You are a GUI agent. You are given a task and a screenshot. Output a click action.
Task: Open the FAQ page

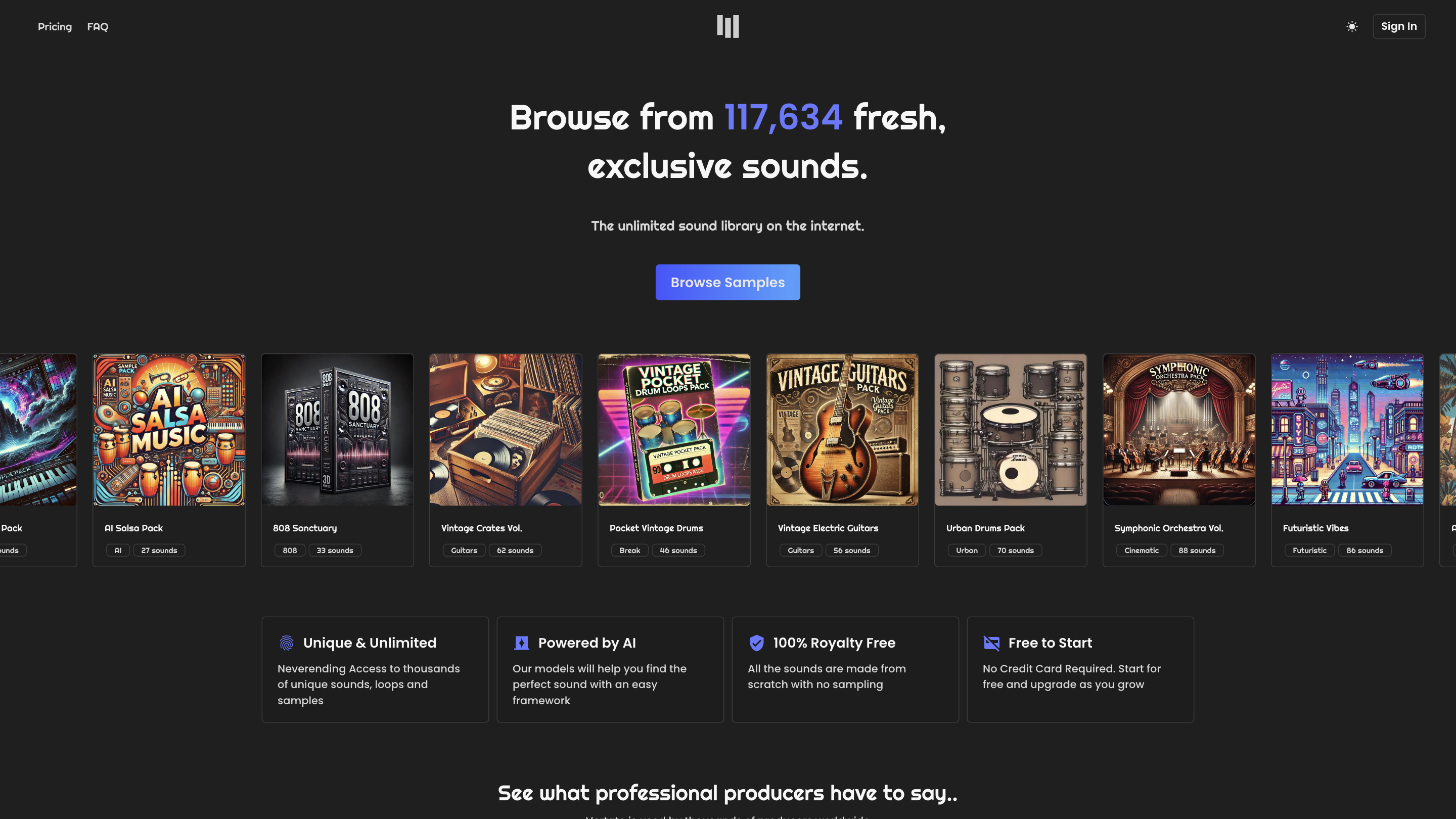click(x=97, y=27)
